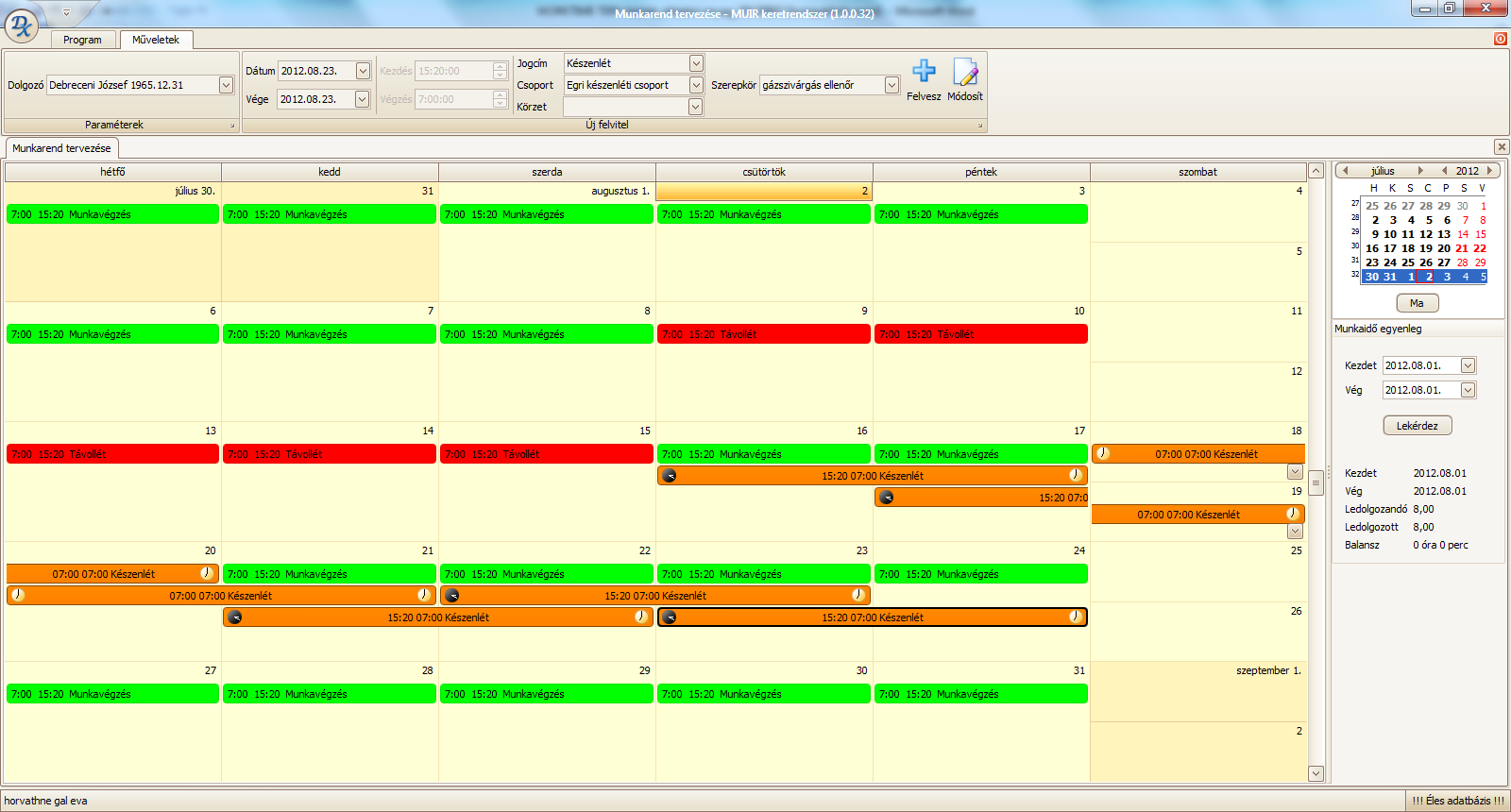Expand the Paraméterek group launcher
The height and width of the screenshot is (812, 1511).
231,126
